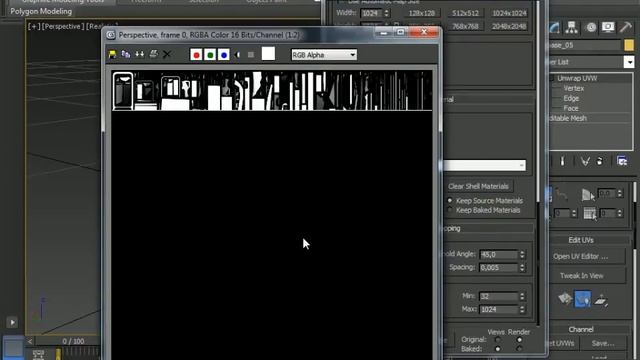Click Copy Image icon in render window

tap(126, 54)
